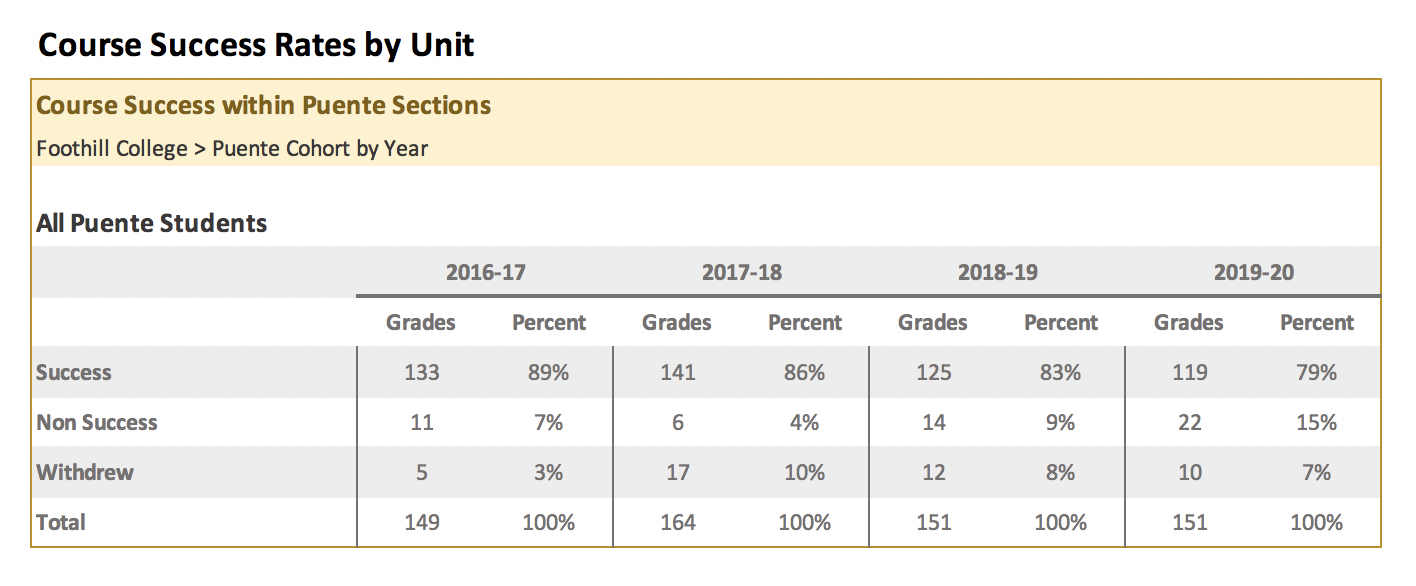Screen dimensions: 1416x586
Task: Select the All Puente Students heading
Action: pos(152,223)
